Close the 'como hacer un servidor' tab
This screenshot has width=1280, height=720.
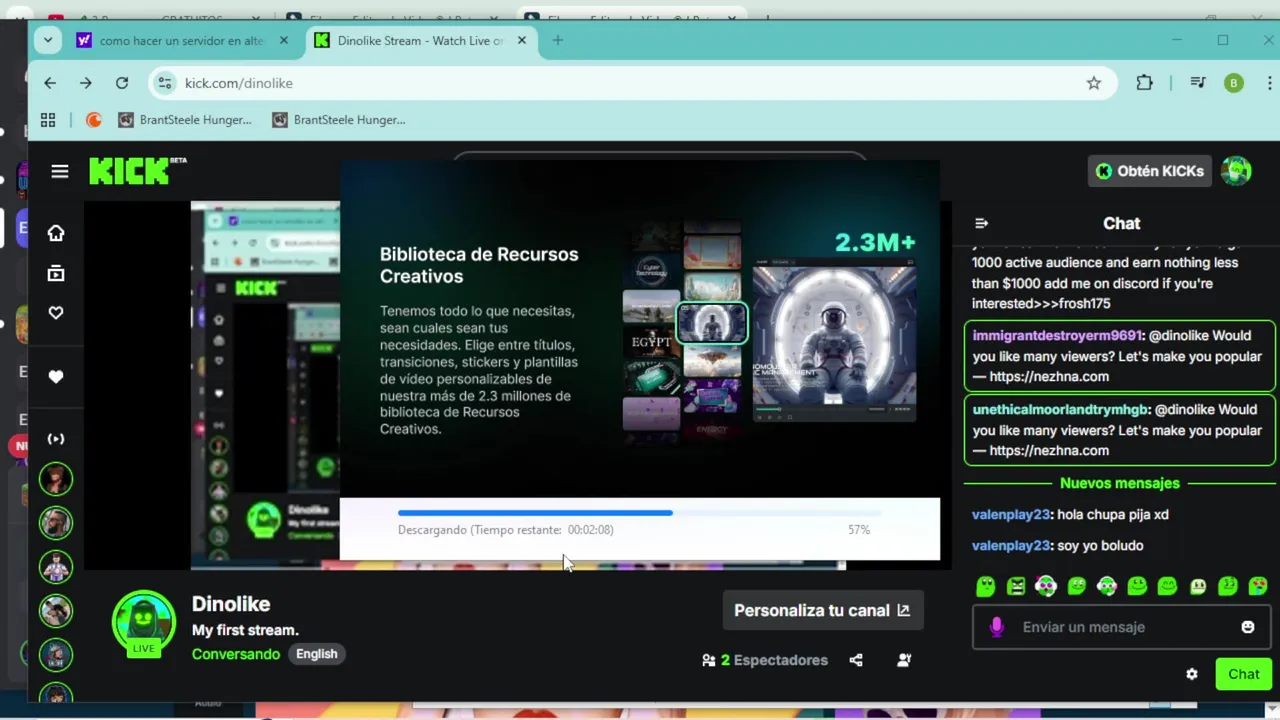click(284, 41)
